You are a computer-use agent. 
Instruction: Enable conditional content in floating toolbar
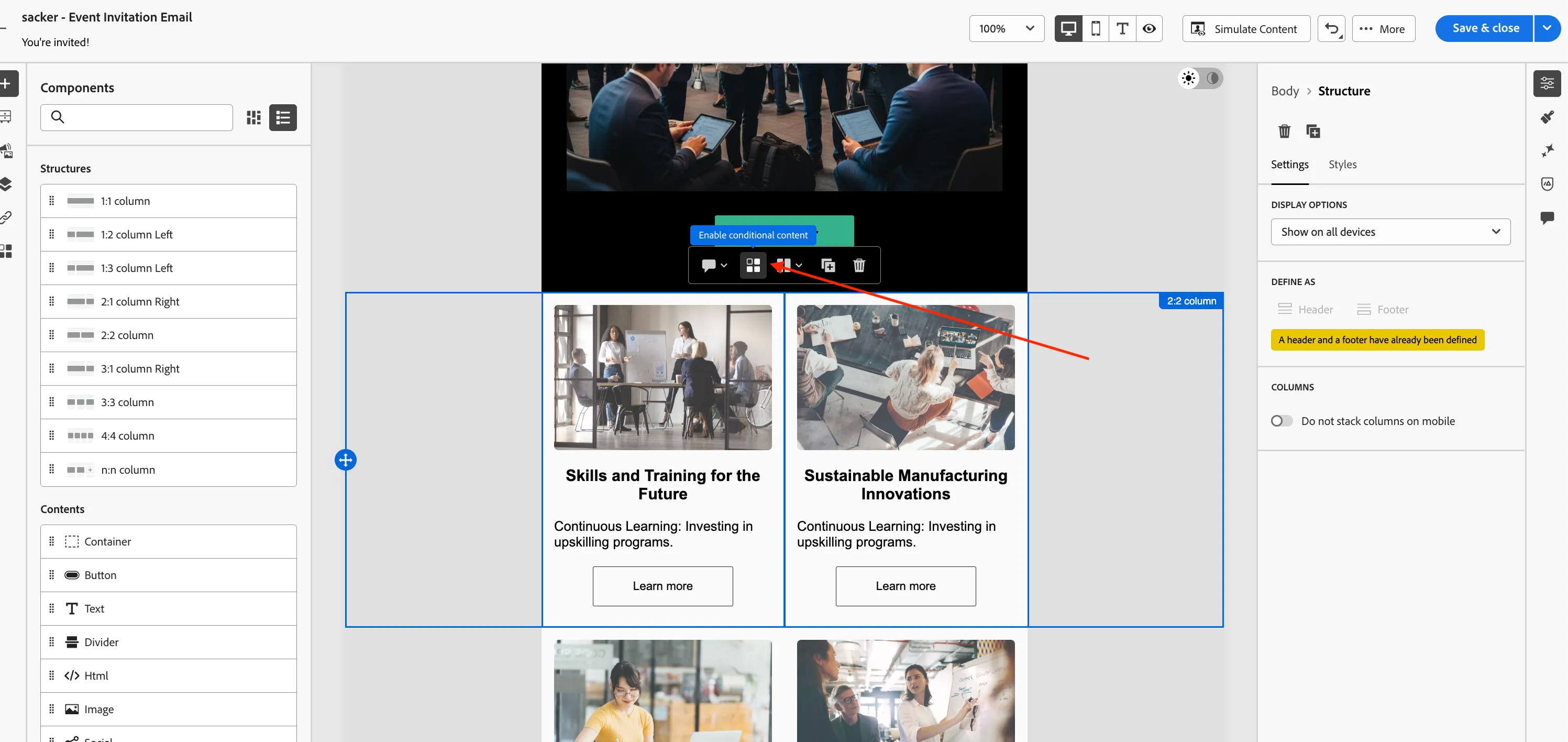(753, 265)
